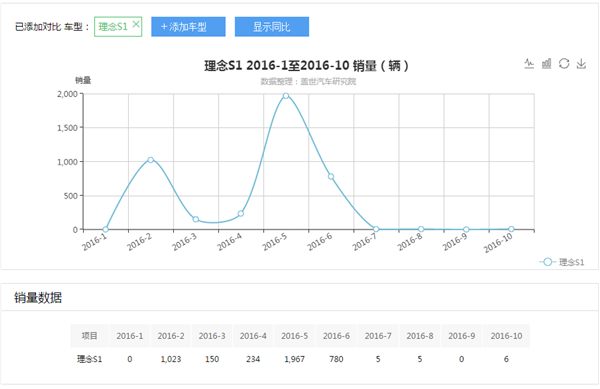Viewport: 600px width, 389px height.
Task: Click table header 2016-7
Action: [378, 336]
